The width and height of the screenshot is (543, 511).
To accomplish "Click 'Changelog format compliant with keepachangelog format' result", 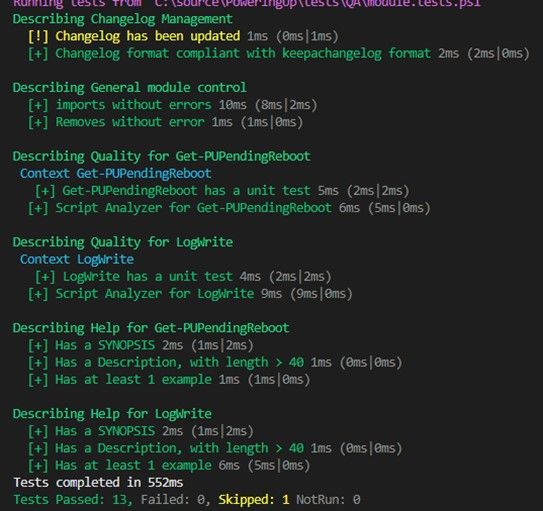I will coord(279,54).
